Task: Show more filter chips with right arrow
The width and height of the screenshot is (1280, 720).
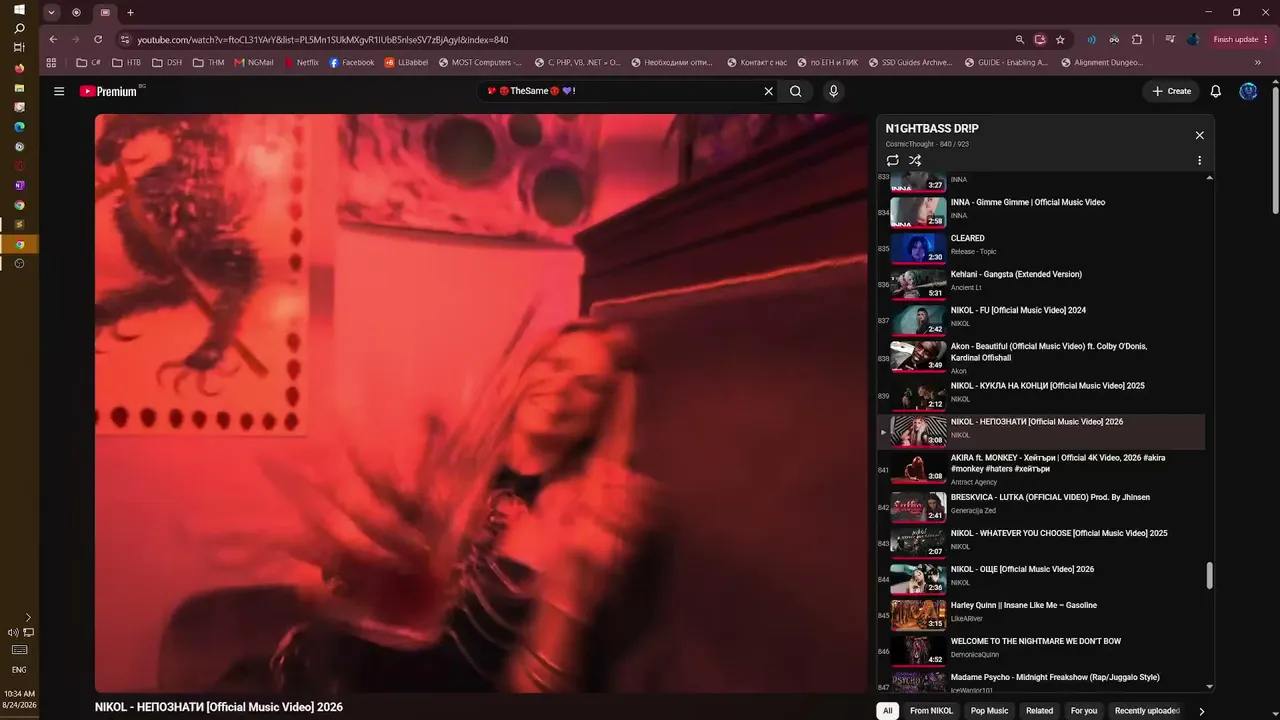Action: [x=1202, y=711]
